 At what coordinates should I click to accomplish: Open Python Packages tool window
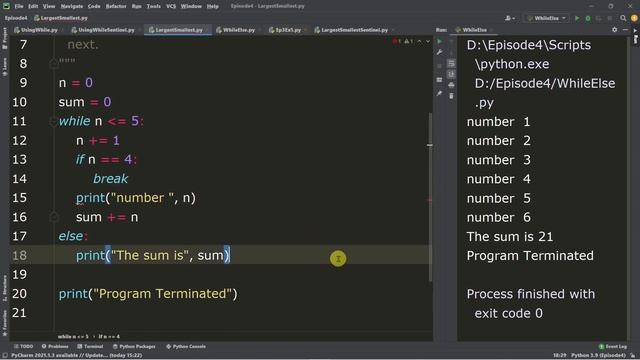[x=134, y=347]
